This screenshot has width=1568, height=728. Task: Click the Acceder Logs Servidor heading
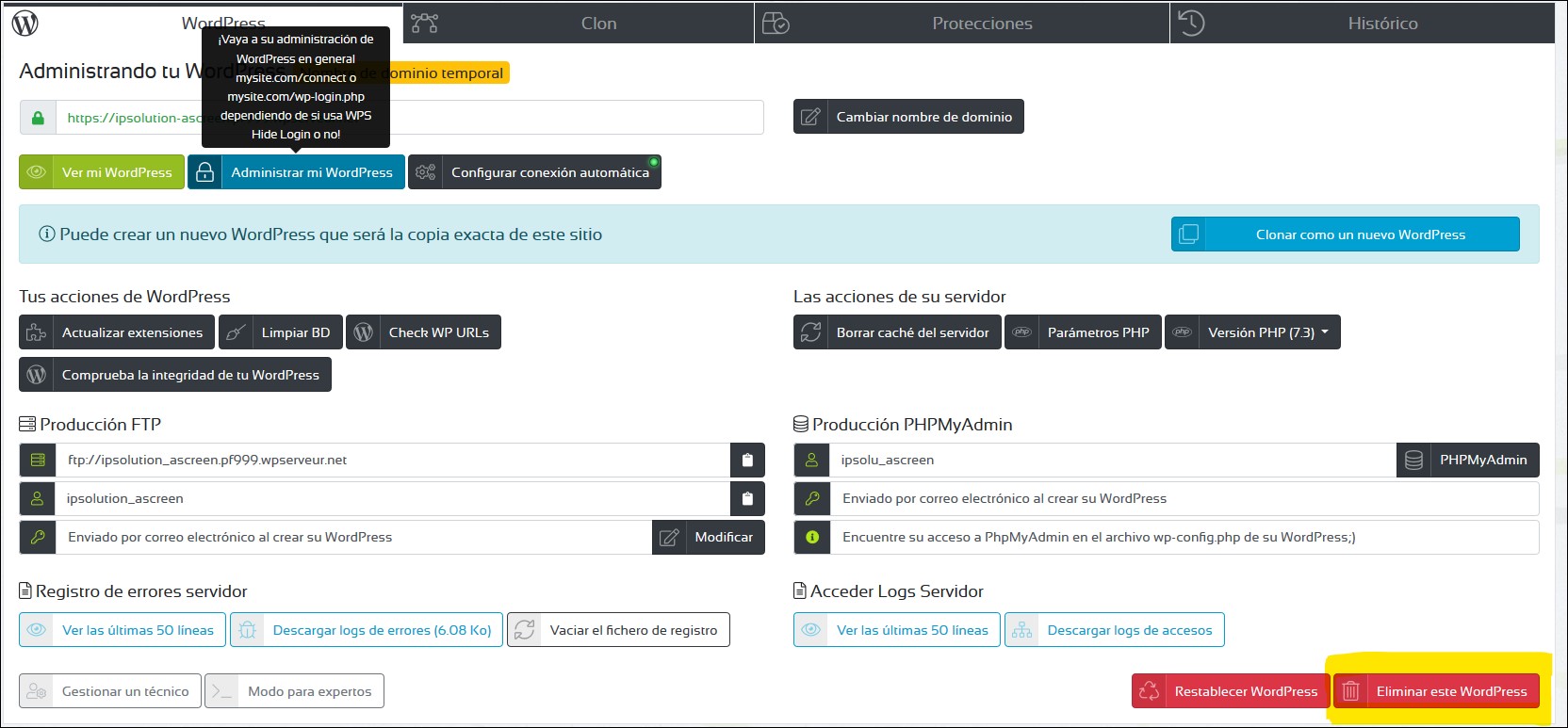coord(889,591)
